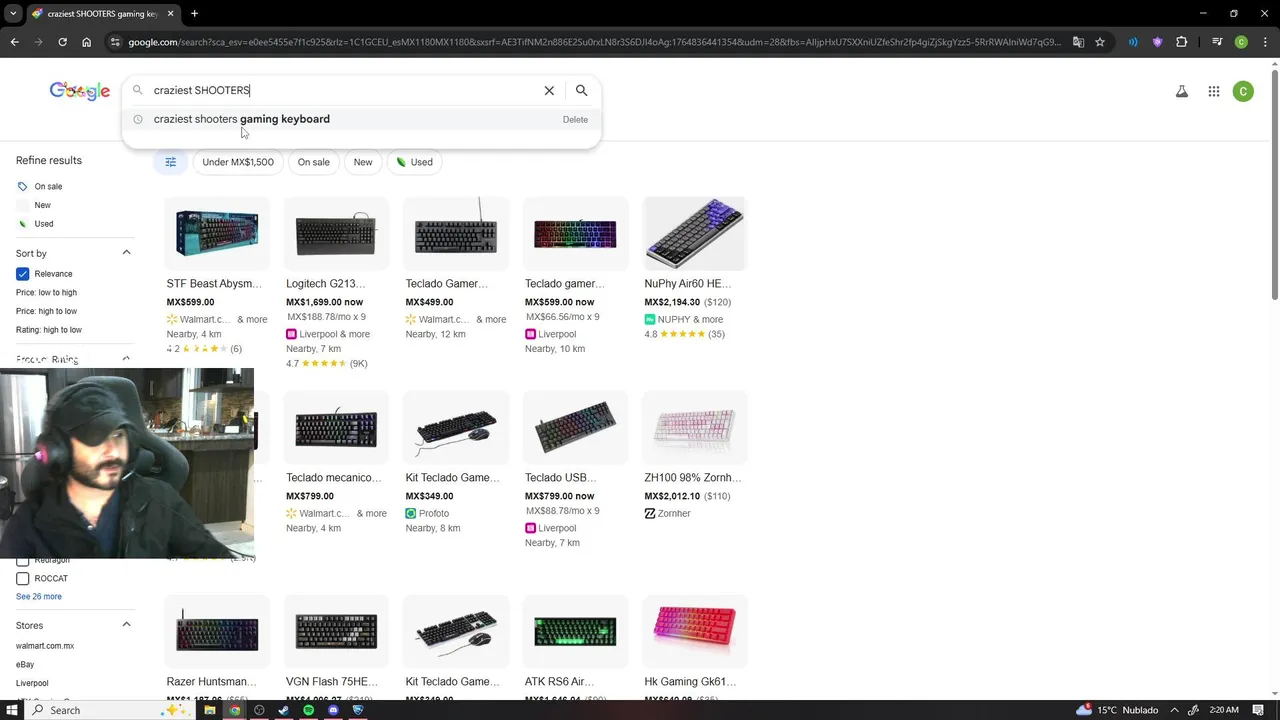Collapse the Sort by section

pos(126,253)
